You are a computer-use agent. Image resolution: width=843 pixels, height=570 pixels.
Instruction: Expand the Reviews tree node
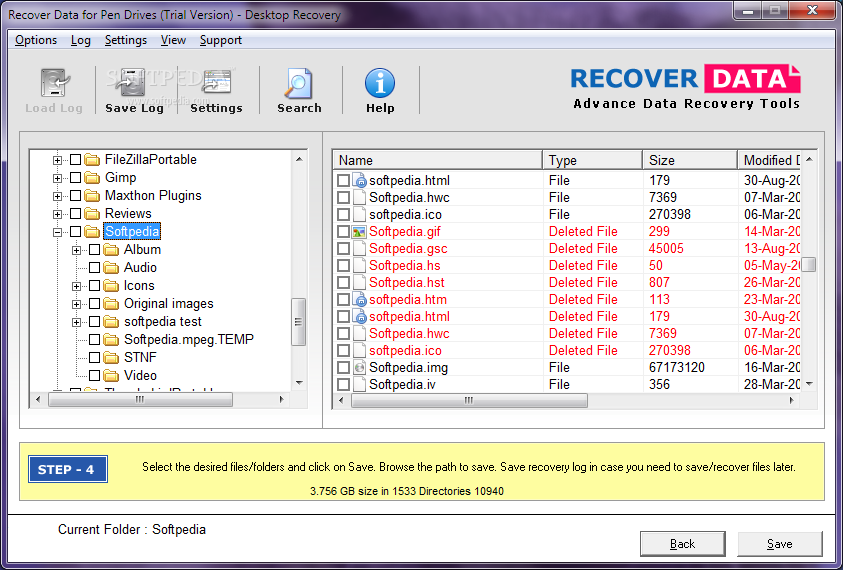click(58, 214)
